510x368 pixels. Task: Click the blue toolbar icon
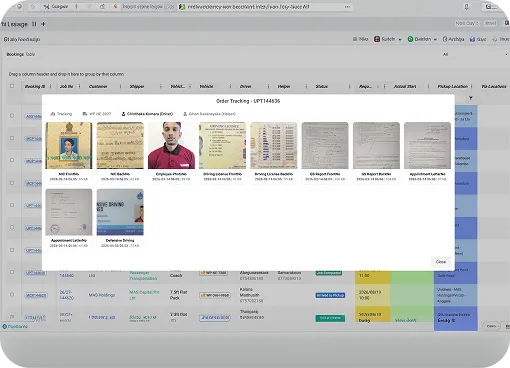point(472,39)
